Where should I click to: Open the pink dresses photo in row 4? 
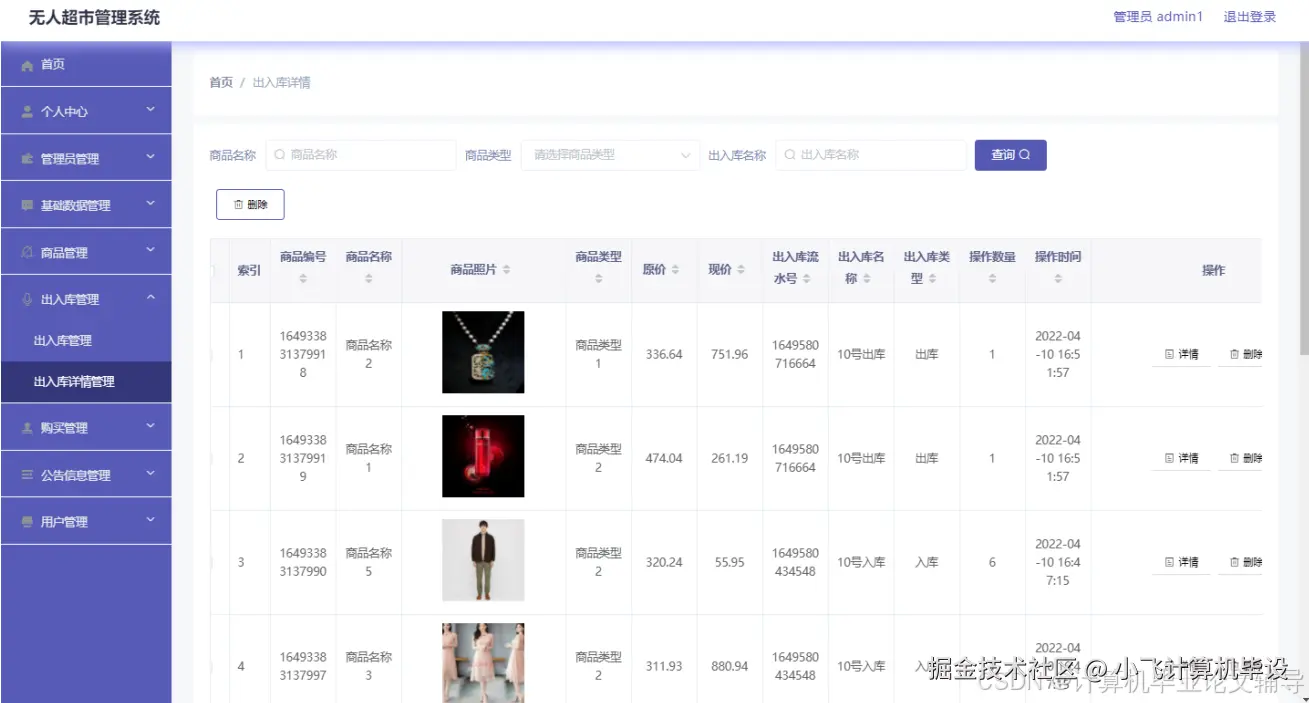[483, 663]
